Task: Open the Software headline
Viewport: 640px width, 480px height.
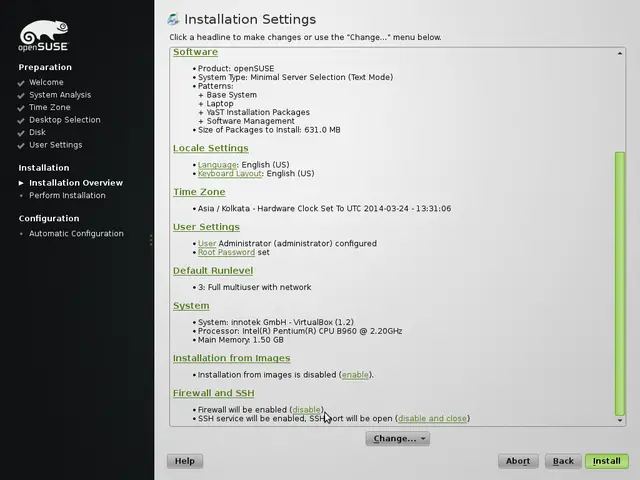Action: click(x=196, y=52)
